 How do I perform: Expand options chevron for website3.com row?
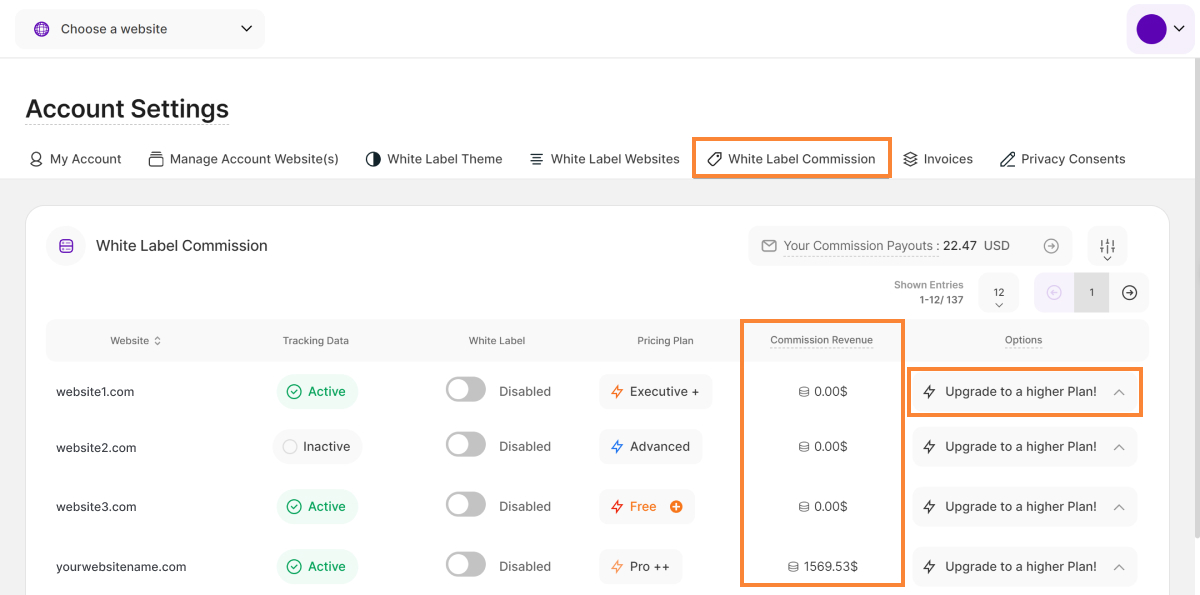pos(1119,507)
